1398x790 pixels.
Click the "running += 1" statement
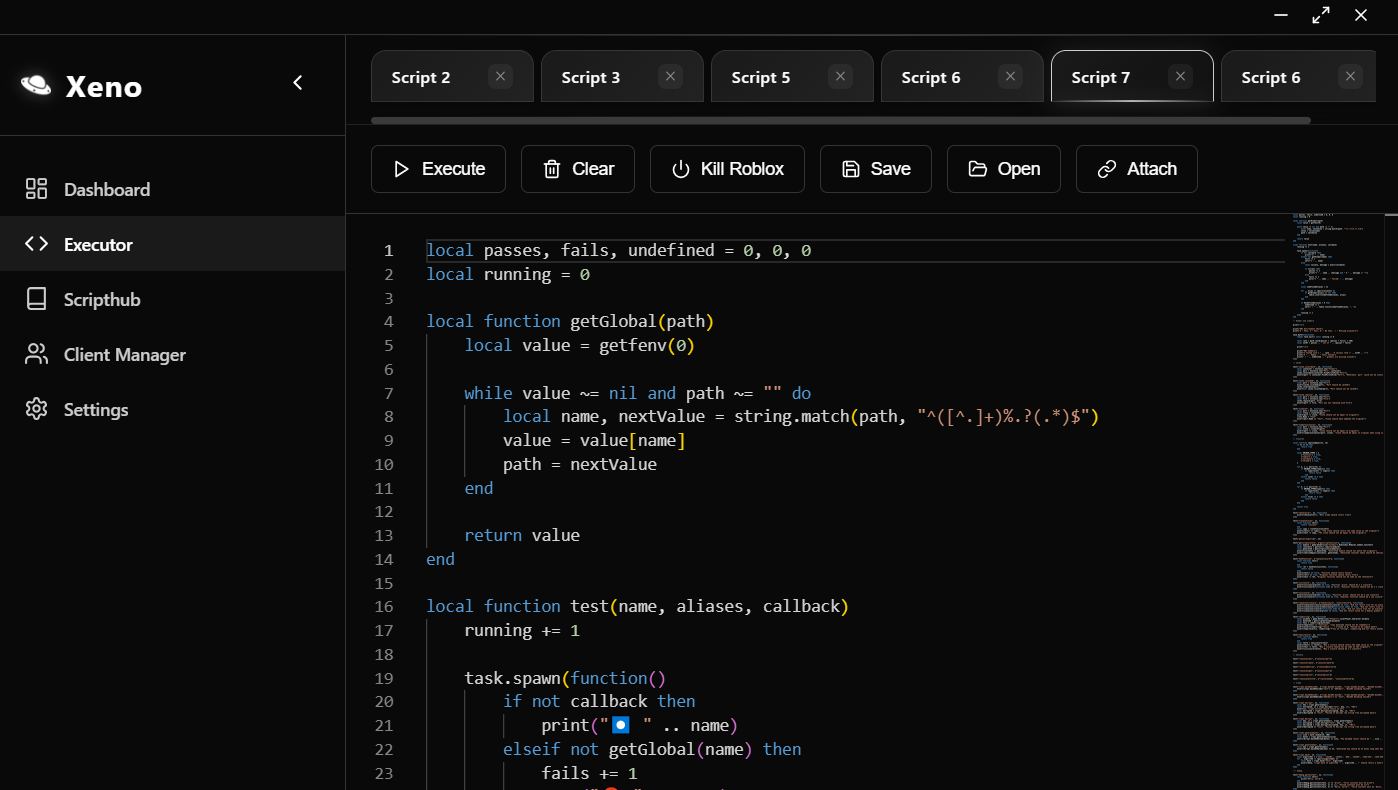tap(522, 630)
